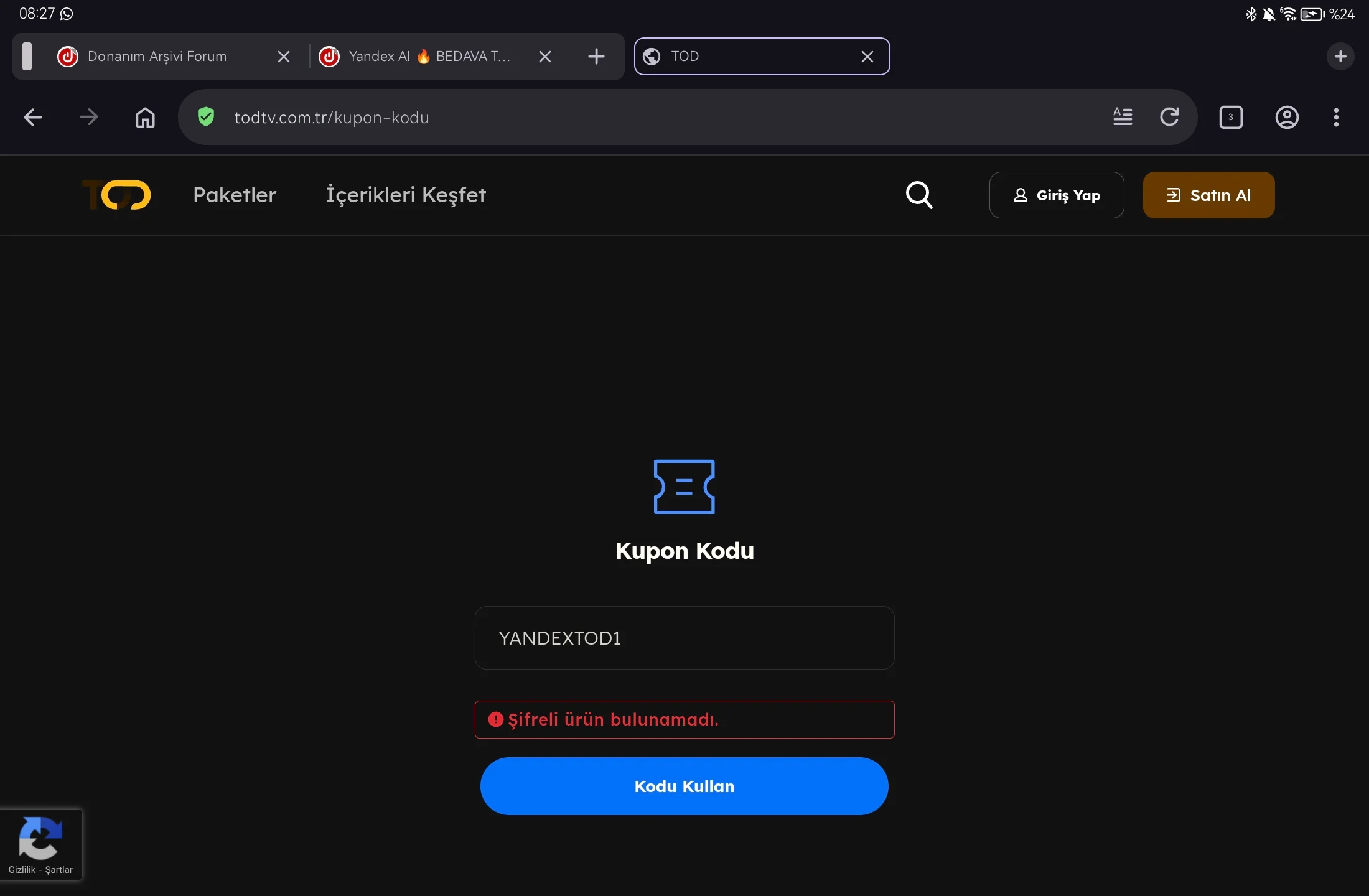
Task: Click the browser back arrow
Action: click(33, 117)
